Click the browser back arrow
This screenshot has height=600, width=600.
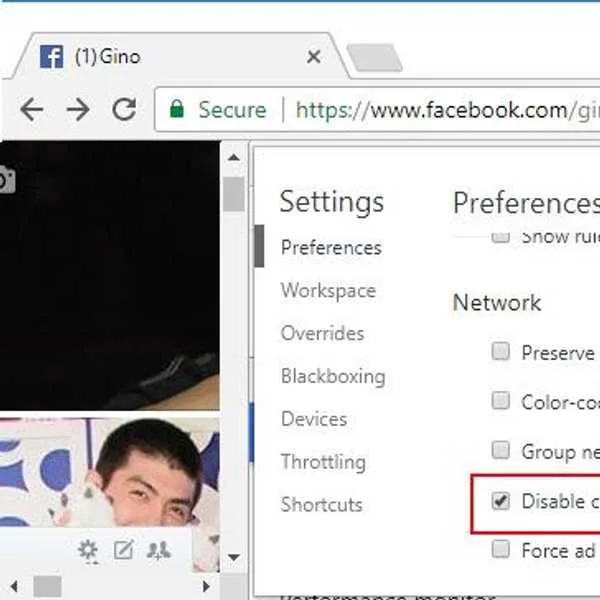click(32, 109)
